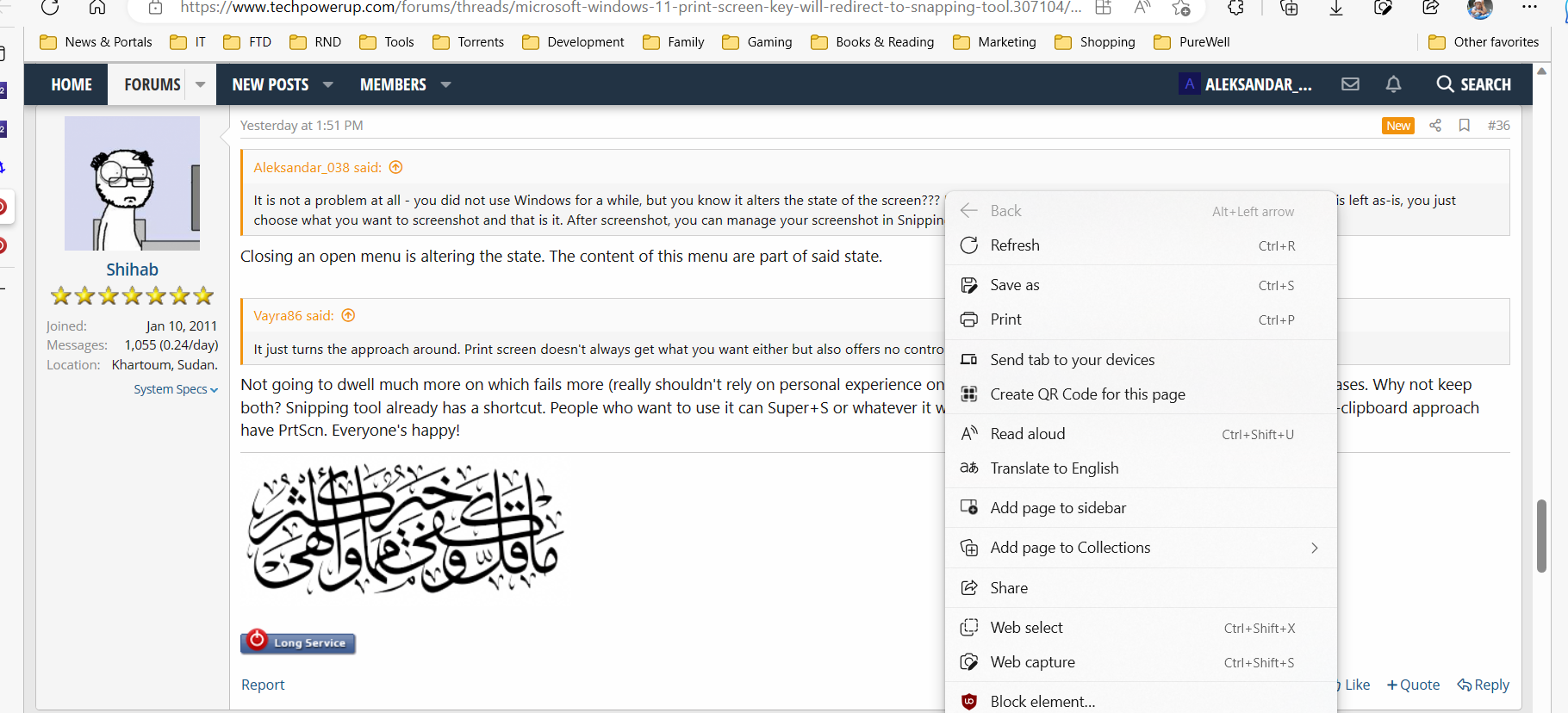Viewport: 1568px width, 713px height.
Task: Click Shihab's signature calligraphy image
Action: coord(405,529)
